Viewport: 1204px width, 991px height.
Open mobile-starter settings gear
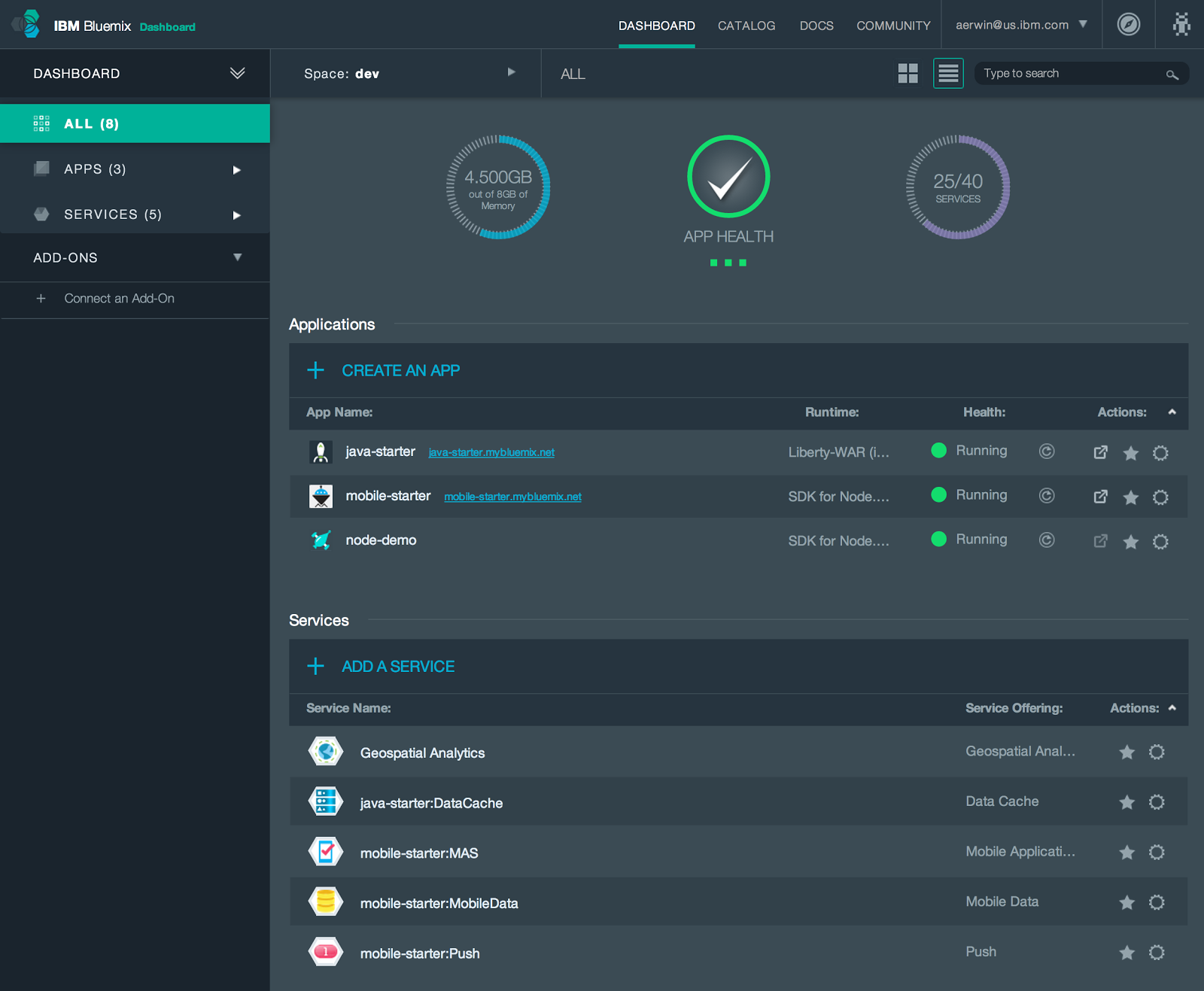pyautogui.click(x=1160, y=497)
